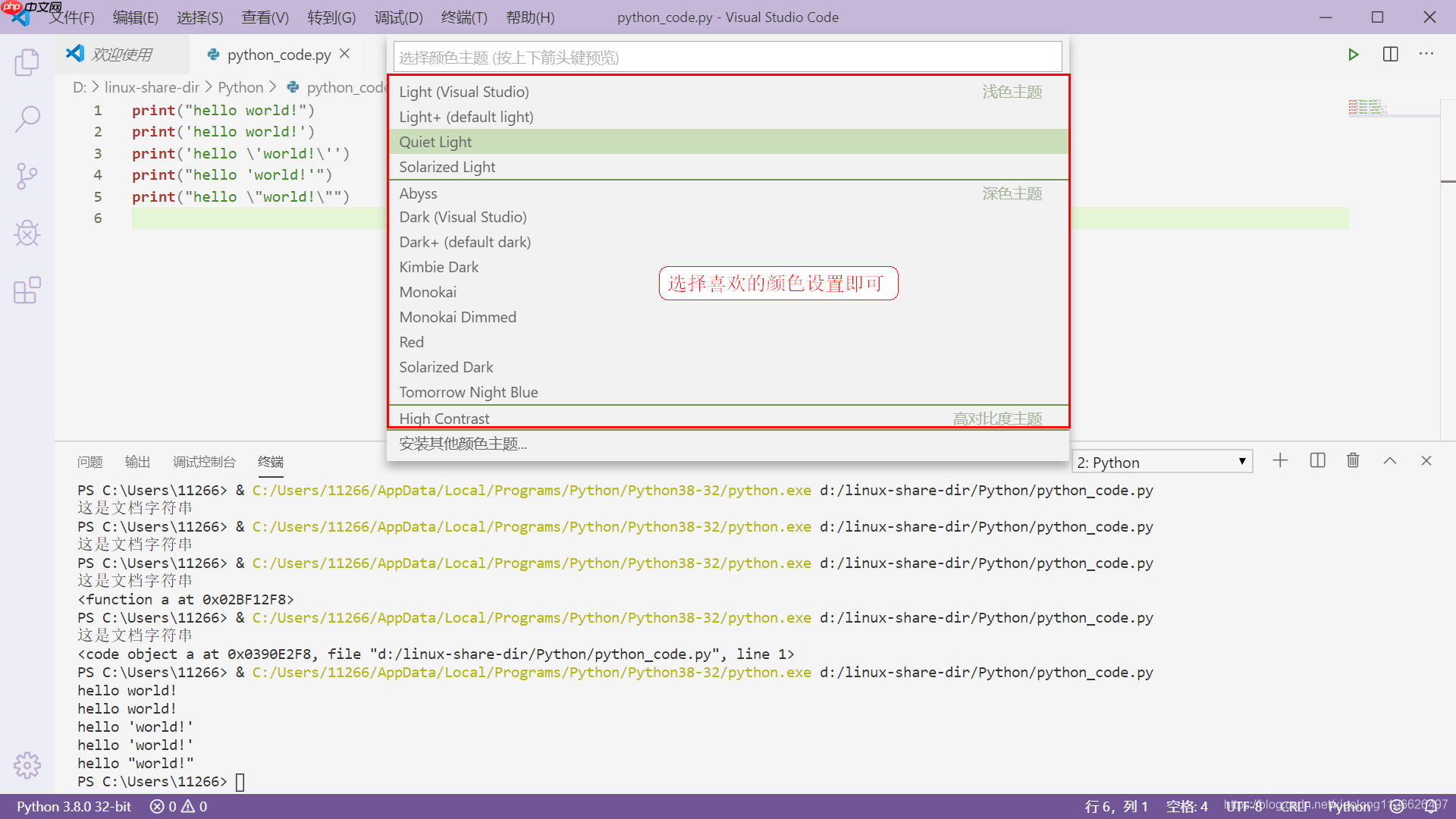
Task: Create a new terminal with the plus icon
Action: [1280, 460]
